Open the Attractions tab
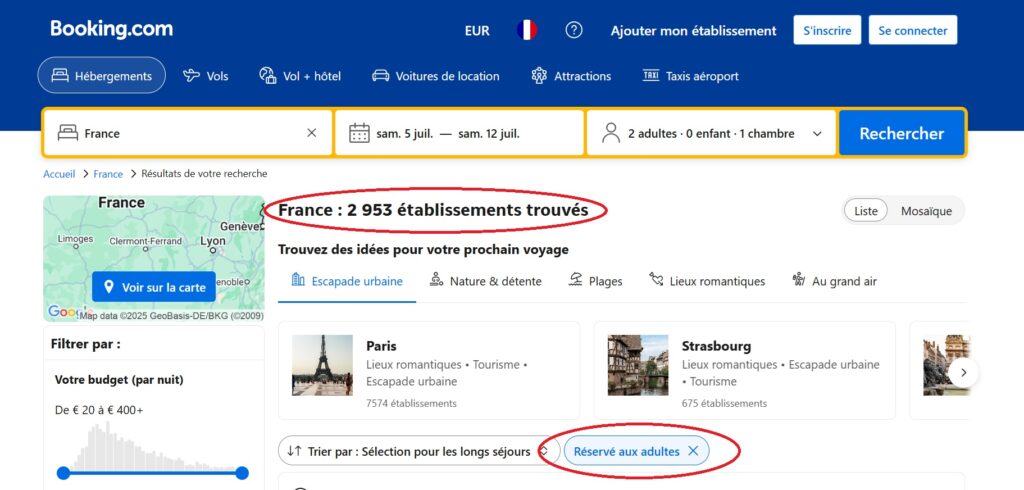 [571, 76]
